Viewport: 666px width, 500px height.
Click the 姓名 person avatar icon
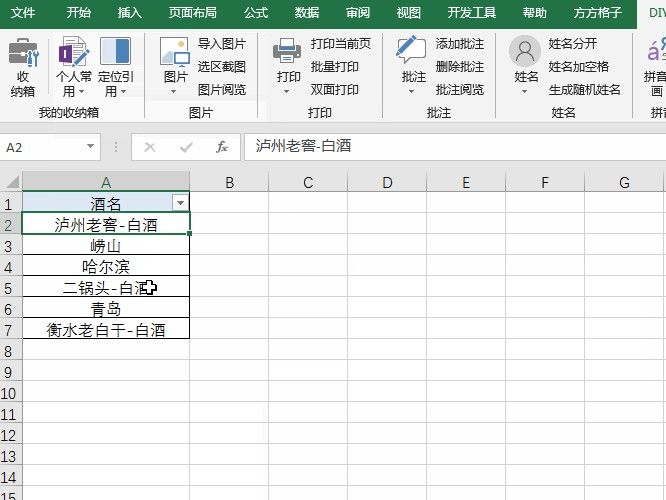pyautogui.click(x=525, y=51)
